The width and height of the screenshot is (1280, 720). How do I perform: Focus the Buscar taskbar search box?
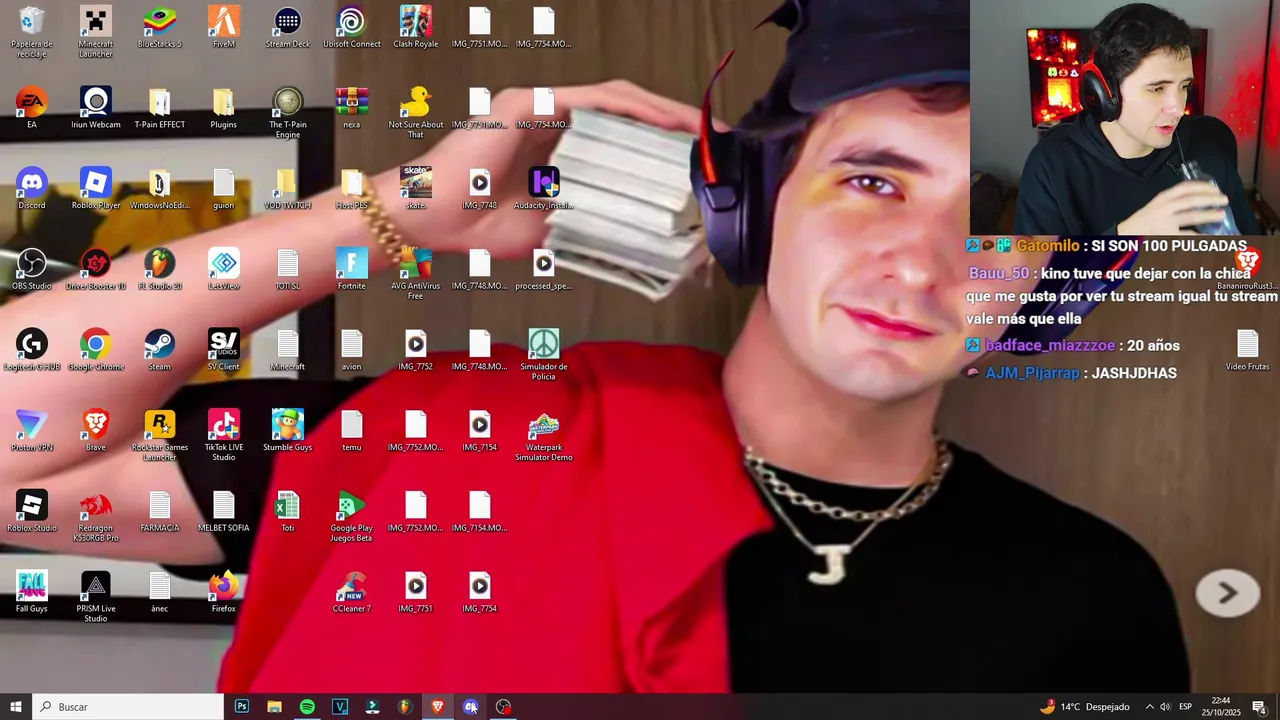click(x=128, y=707)
